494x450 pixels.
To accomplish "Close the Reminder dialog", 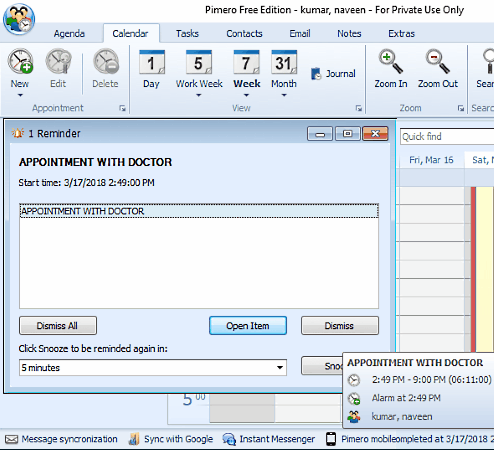I will [375, 134].
